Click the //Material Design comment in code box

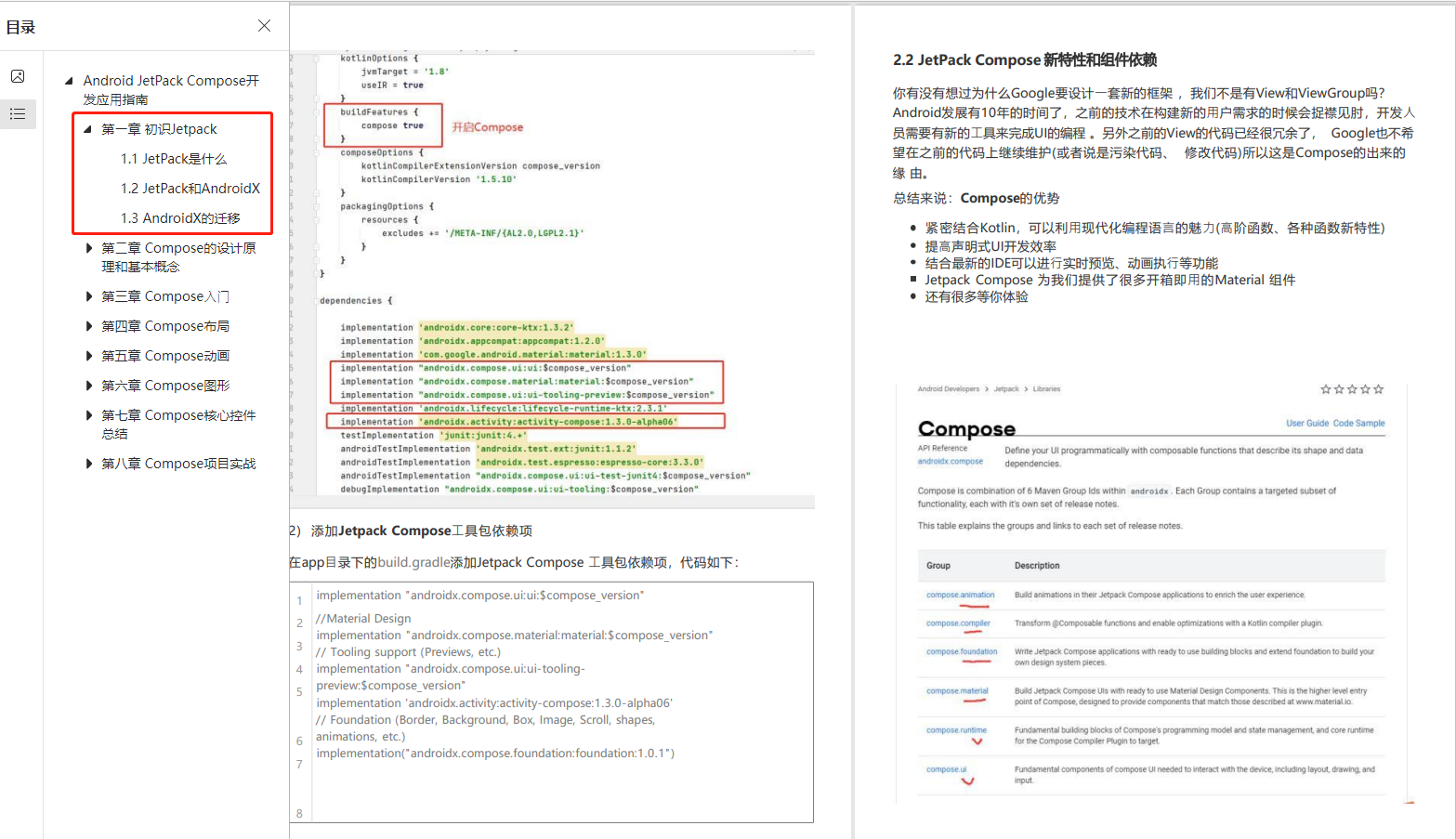[x=363, y=618]
